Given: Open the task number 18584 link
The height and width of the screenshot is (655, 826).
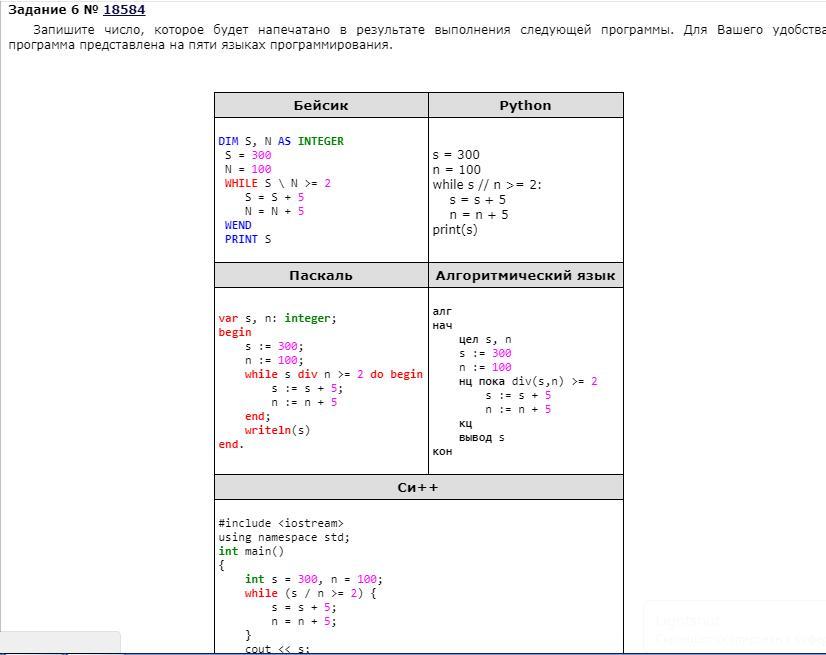Looking at the screenshot, I should click(x=124, y=10).
